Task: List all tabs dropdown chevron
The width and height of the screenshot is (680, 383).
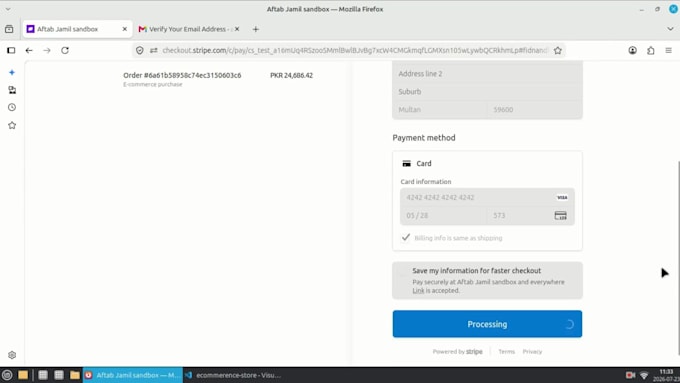Action: (x=670, y=29)
